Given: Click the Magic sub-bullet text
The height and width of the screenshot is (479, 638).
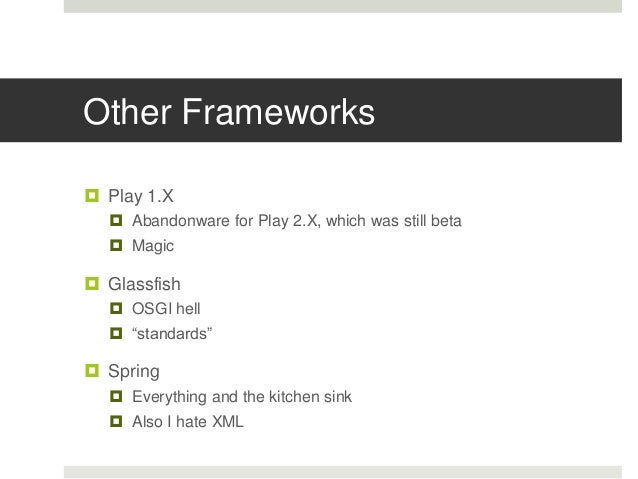Looking at the screenshot, I should [153, 246].
